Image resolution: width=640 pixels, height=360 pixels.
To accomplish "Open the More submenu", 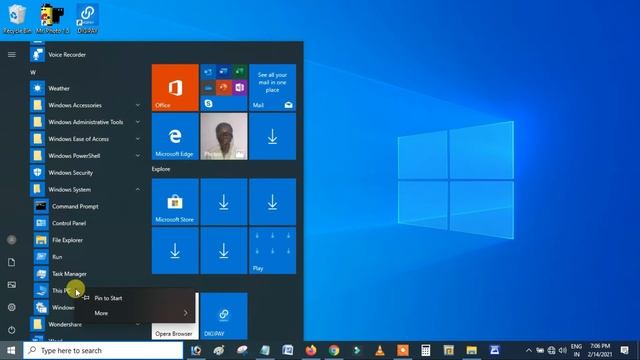I will tap(135, 313).
